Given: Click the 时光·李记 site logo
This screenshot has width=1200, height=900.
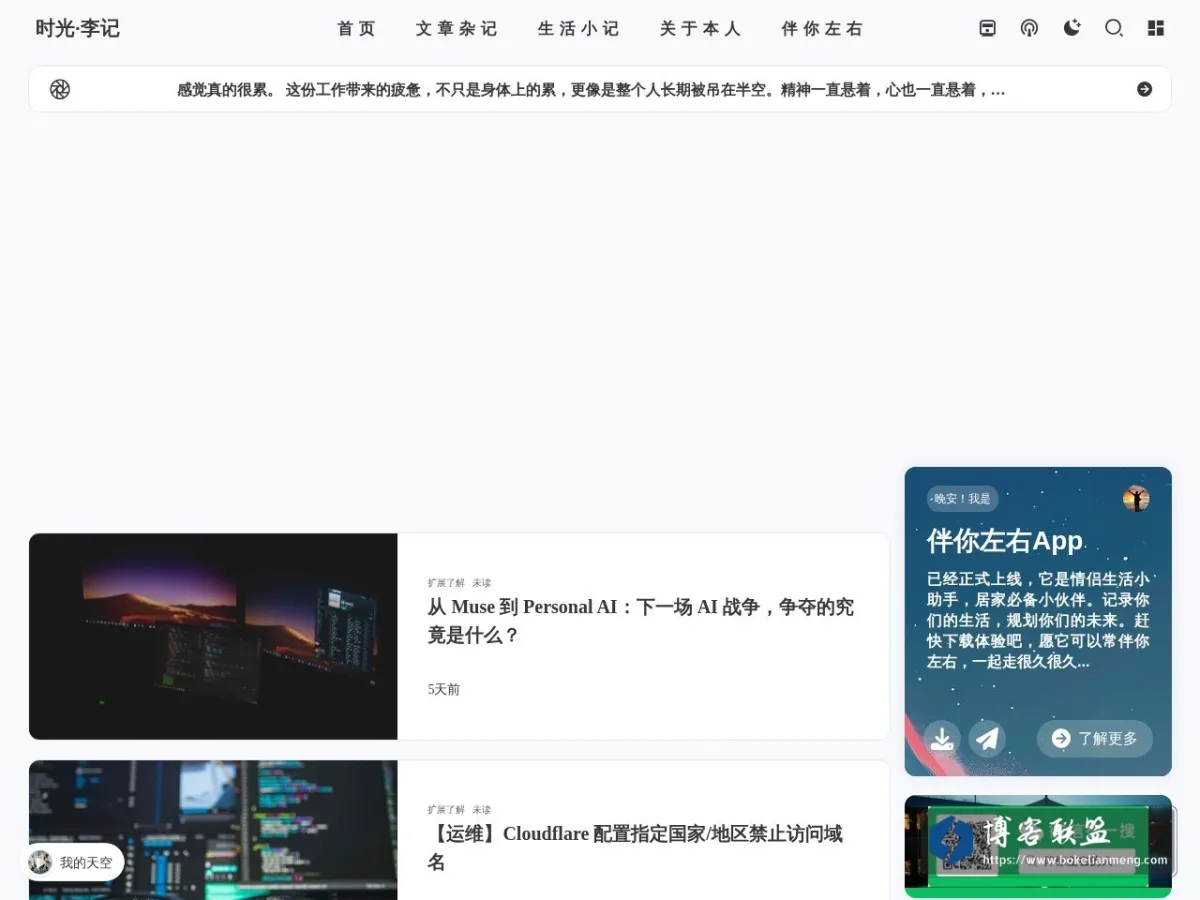Looking at the screenshot, I should pos(78,28).
